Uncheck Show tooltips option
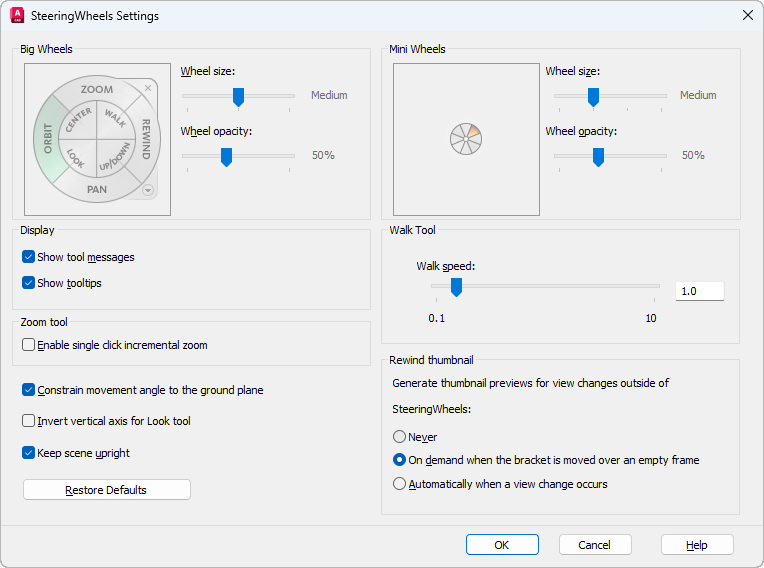Screen dimensions: 764x568 coord(28,283)
